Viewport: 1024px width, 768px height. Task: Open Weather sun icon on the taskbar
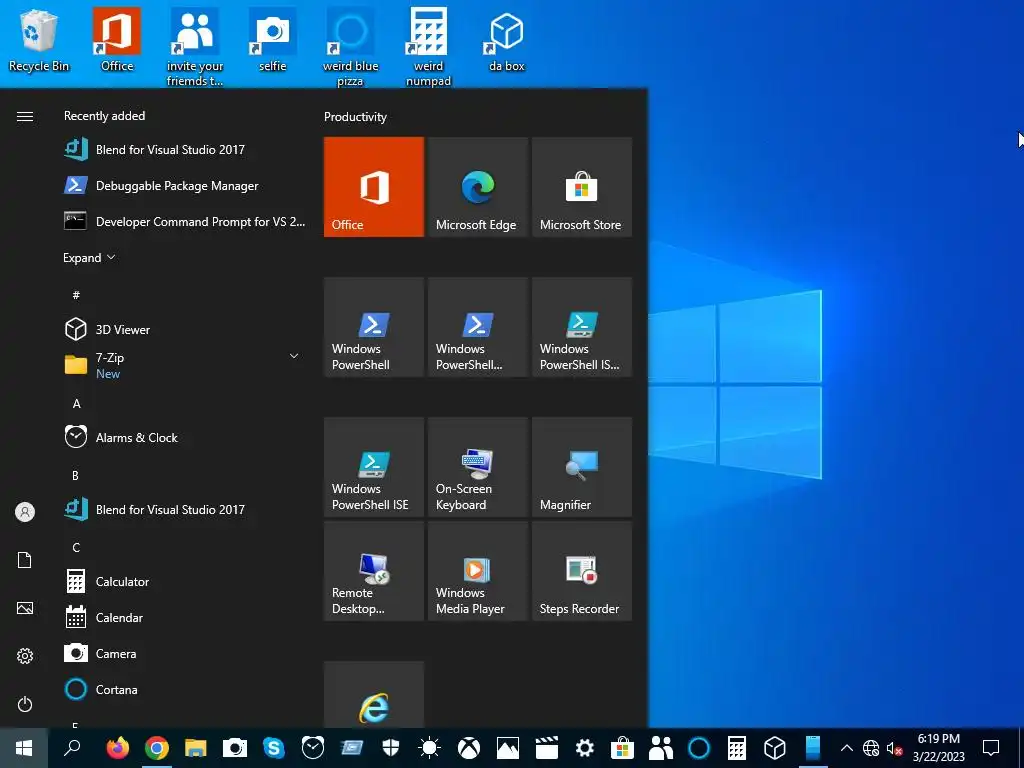pos(429,748)
